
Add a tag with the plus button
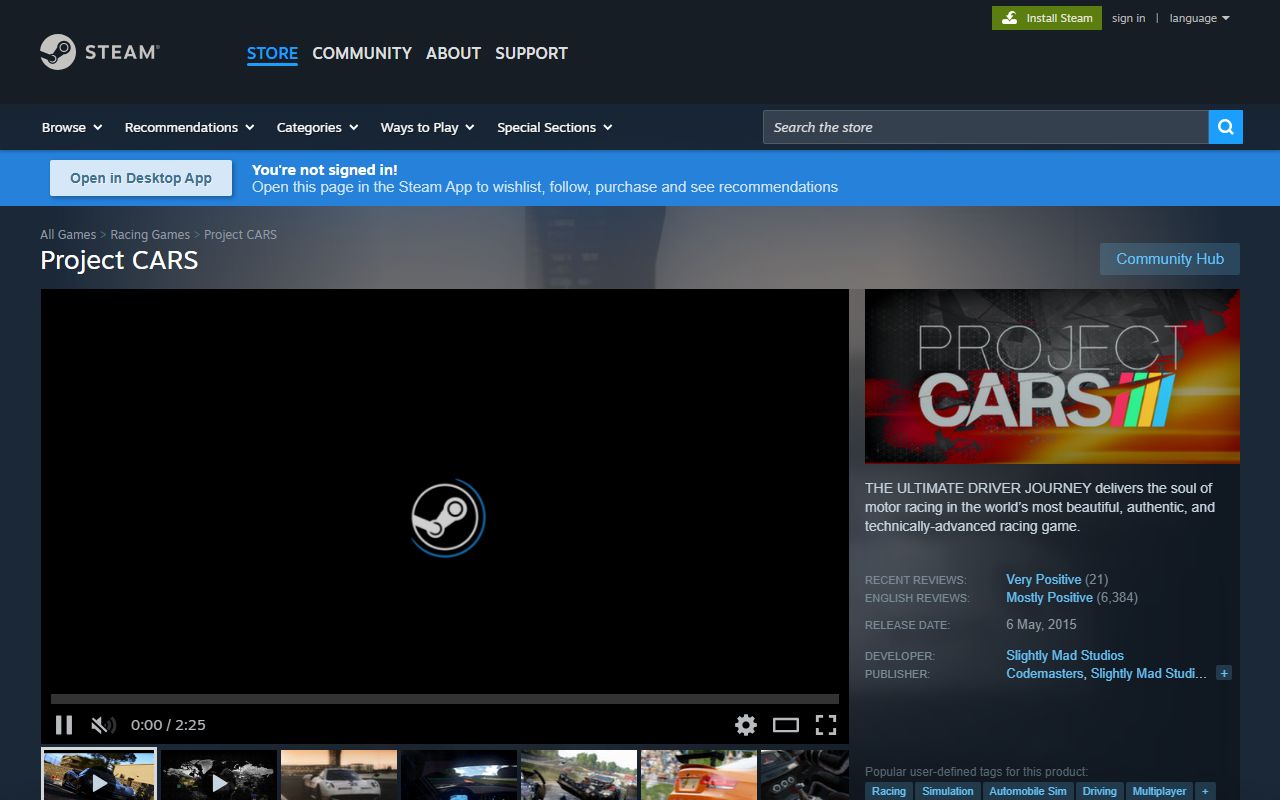(x=1205, y=791)
